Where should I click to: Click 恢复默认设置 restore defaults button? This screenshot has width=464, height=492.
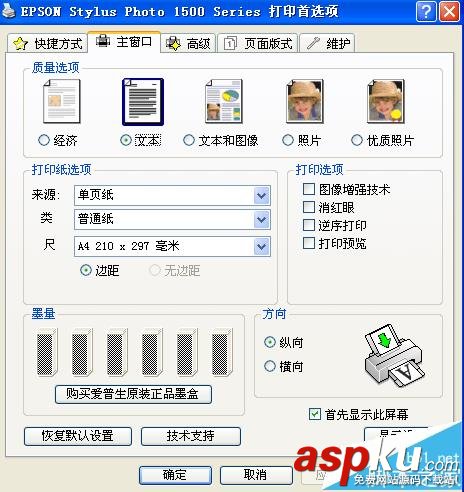pos(78,436)
